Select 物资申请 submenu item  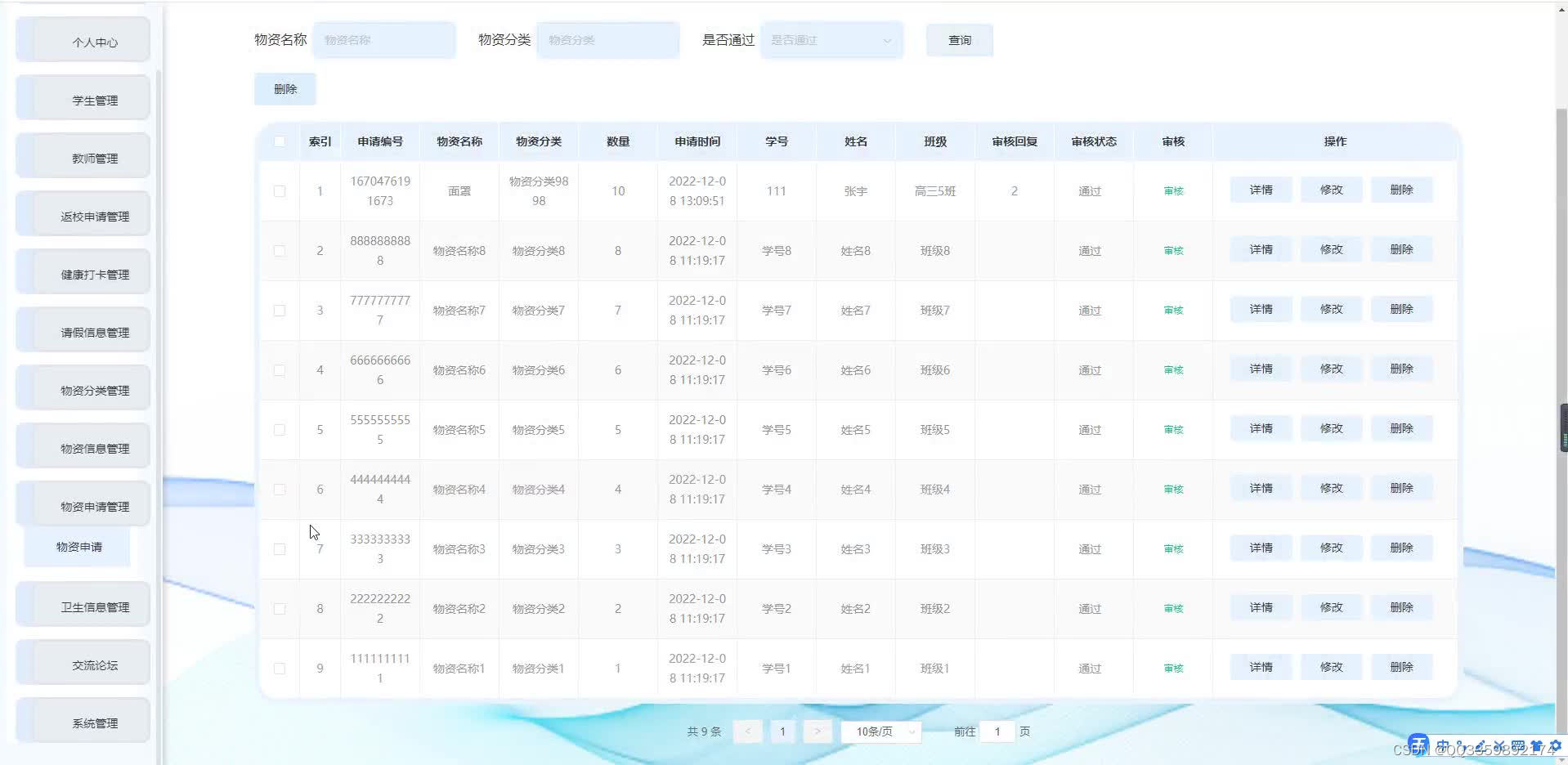[78, 547]
